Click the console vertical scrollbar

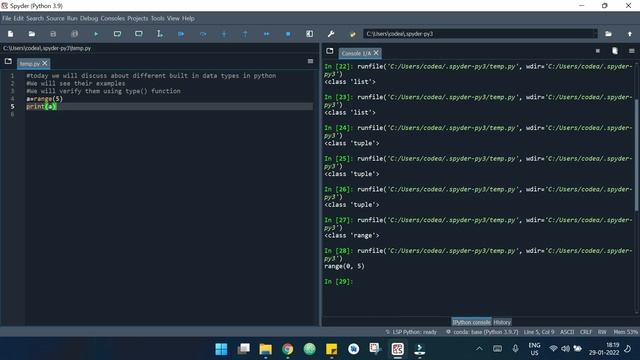click(x=636, y=156)
